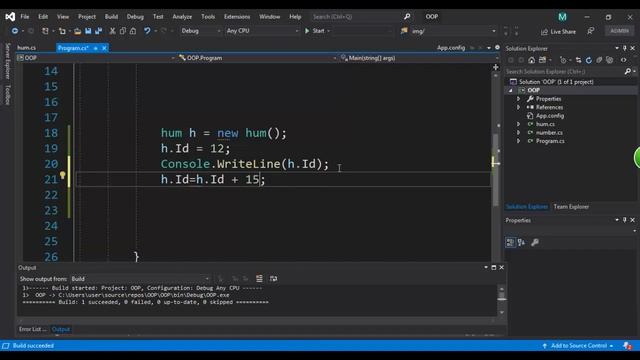640x360 pixels.
Task: Switch to the Error List tab
Action: [33, 329]
